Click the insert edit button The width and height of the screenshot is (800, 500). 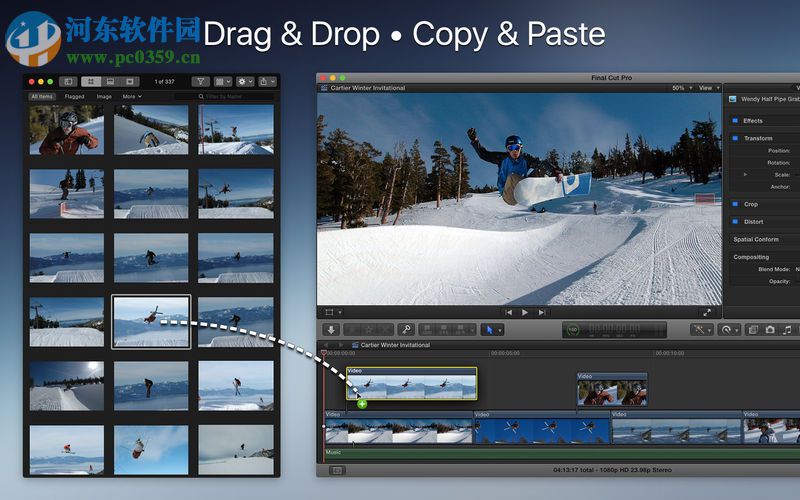coord(444,330)
